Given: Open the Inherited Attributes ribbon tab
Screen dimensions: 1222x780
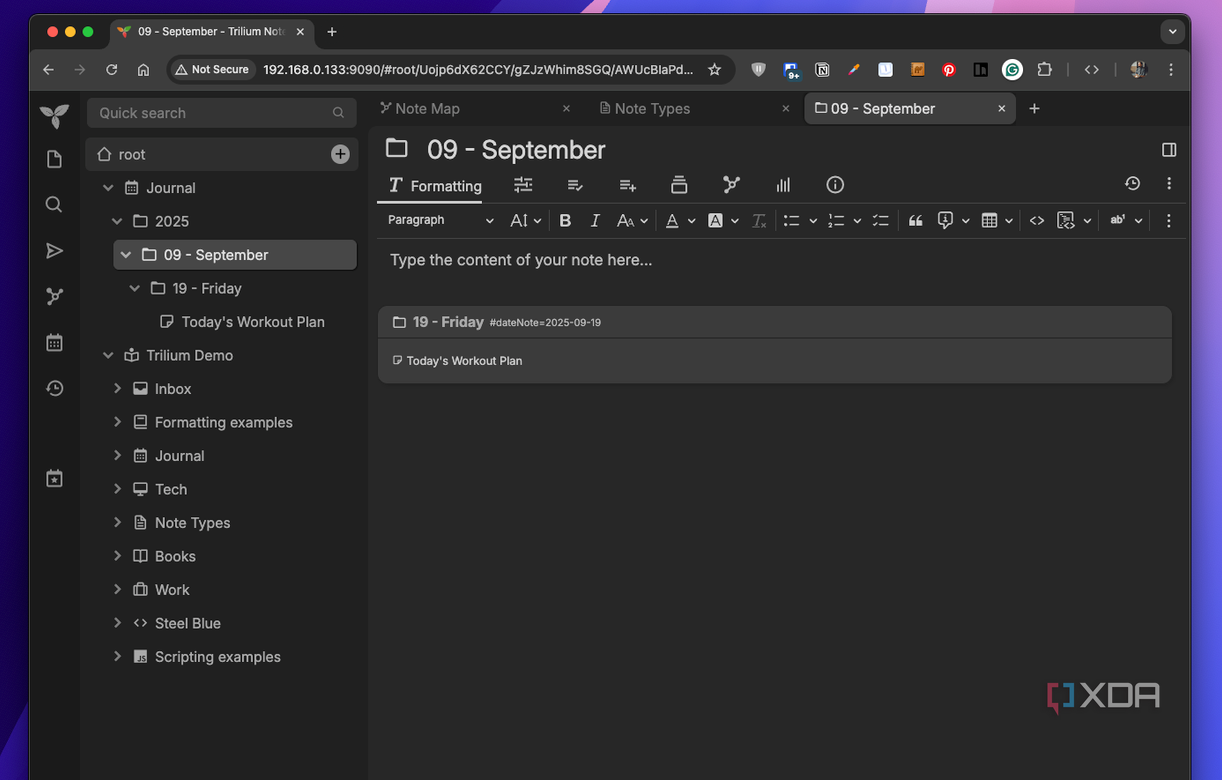Looking at the screenshot, I should pos(627,185).
